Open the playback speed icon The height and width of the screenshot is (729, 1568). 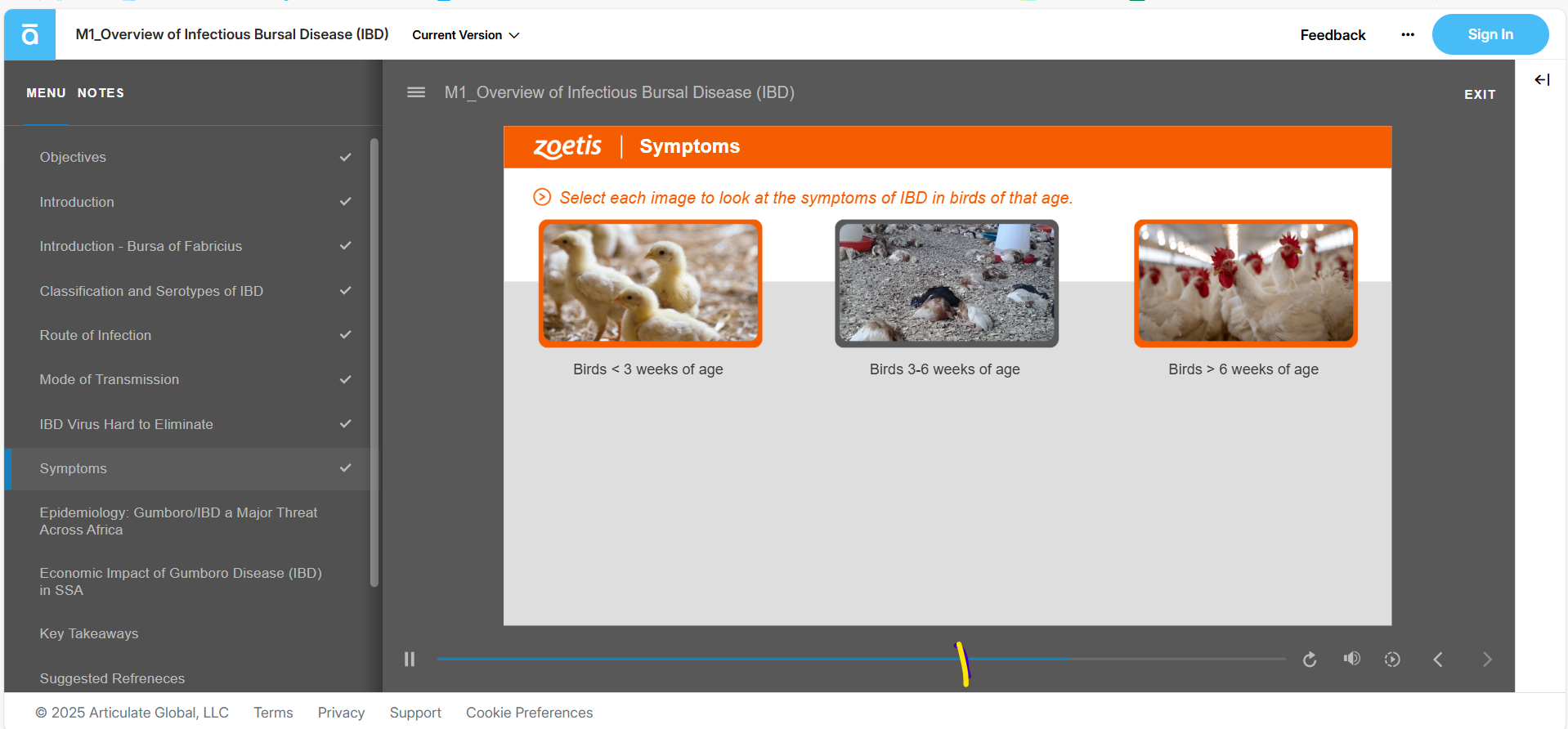(1392, 660)
